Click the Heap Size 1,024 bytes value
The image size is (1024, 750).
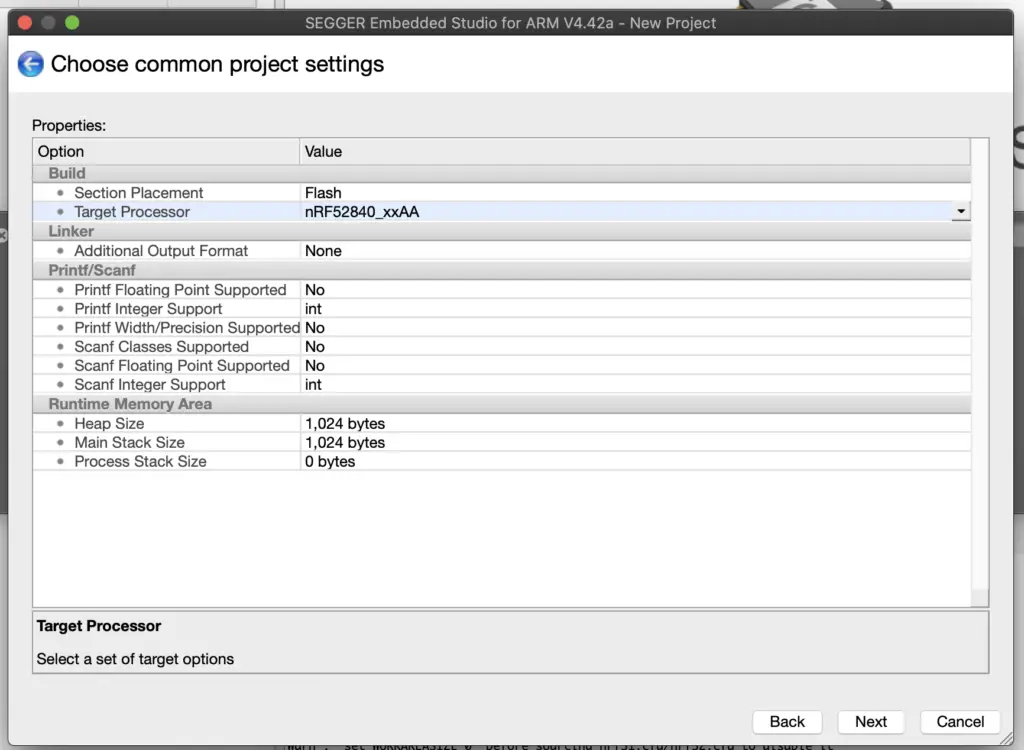[345, 423]
